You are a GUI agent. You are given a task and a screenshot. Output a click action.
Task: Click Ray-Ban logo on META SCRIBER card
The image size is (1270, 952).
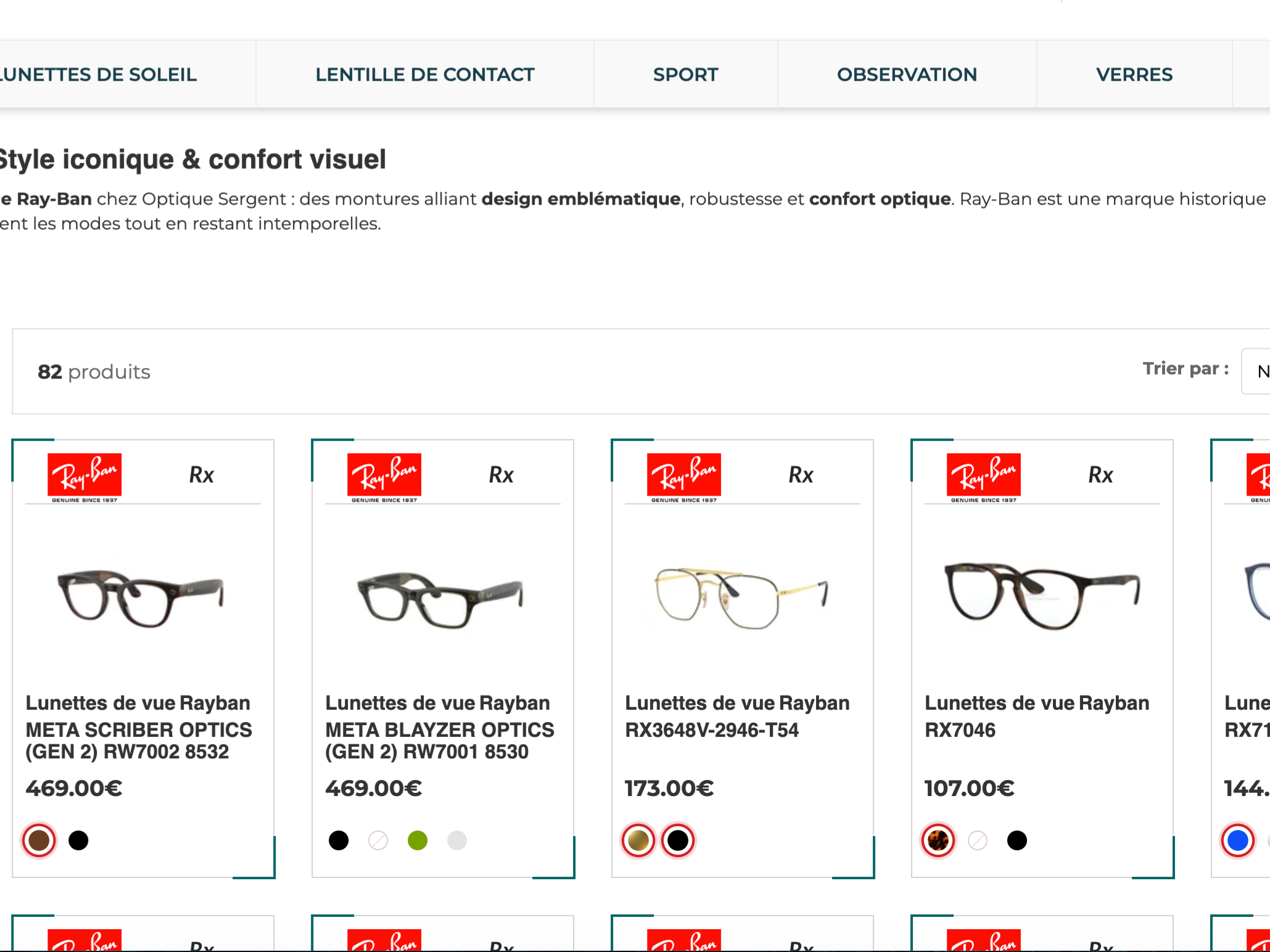point(85,478)
